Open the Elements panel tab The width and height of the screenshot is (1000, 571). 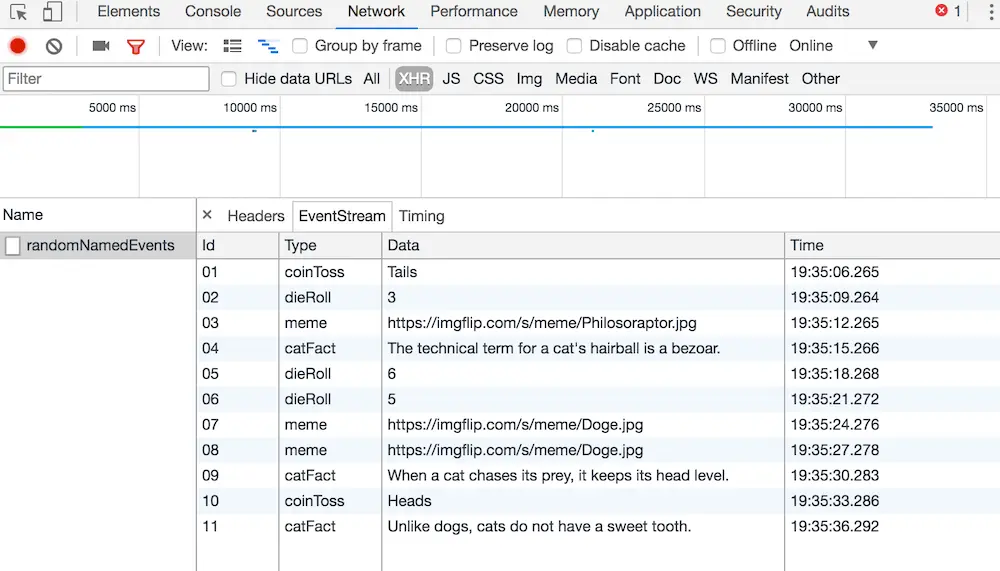click(129, 11)
